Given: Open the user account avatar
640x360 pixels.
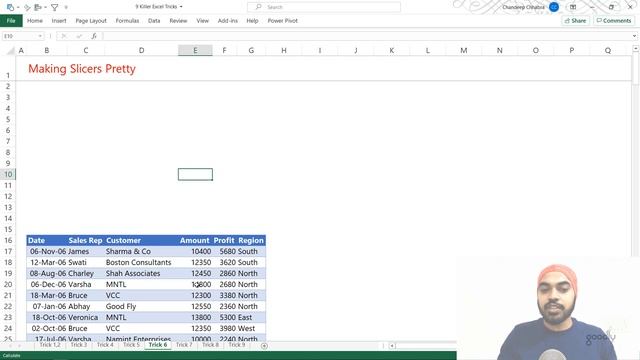Looking at the screenshot, I should click(x=553, y=7).
